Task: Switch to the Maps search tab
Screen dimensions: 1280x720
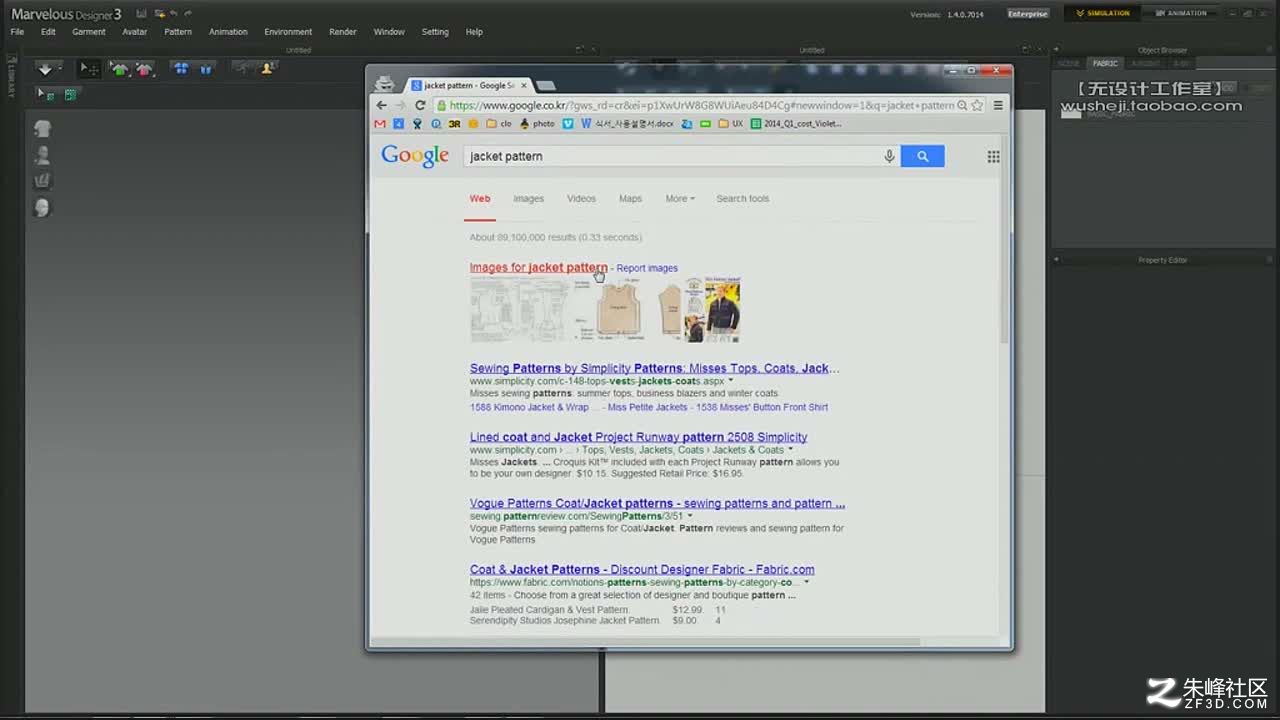Action: pos(630,198)
